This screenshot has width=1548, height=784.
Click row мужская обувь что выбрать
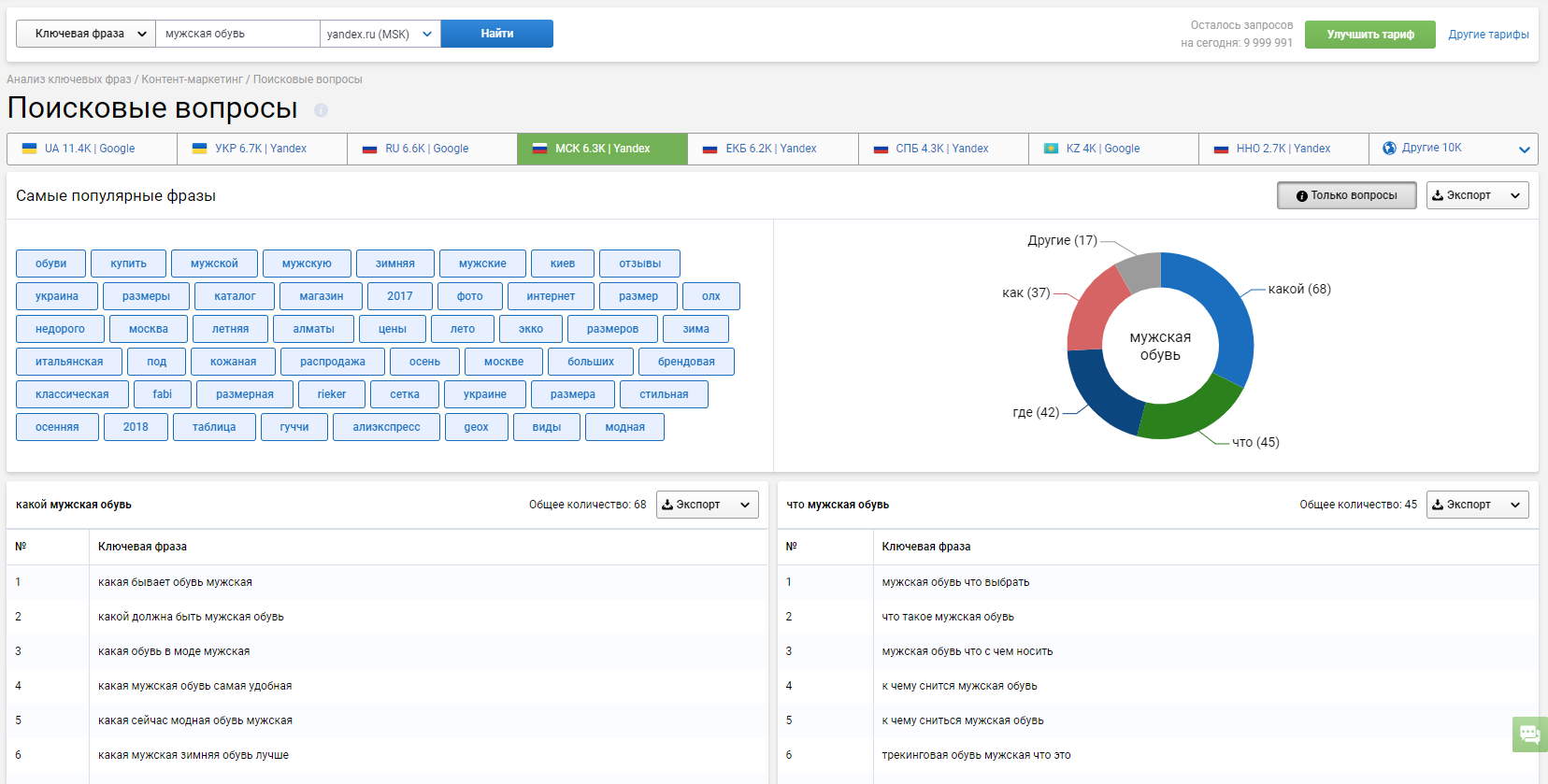[x=1158, y=582]
